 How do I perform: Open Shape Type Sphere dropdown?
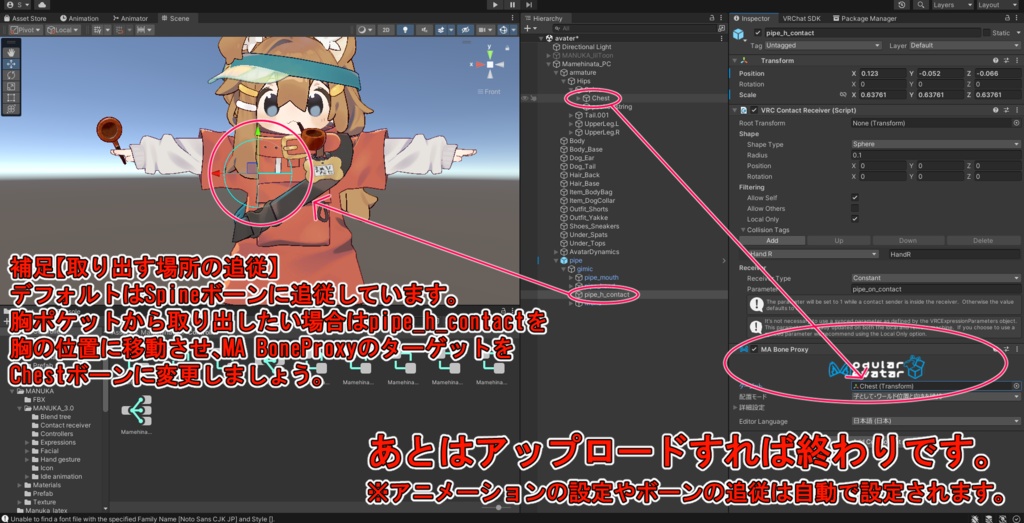tap(936, 144)
